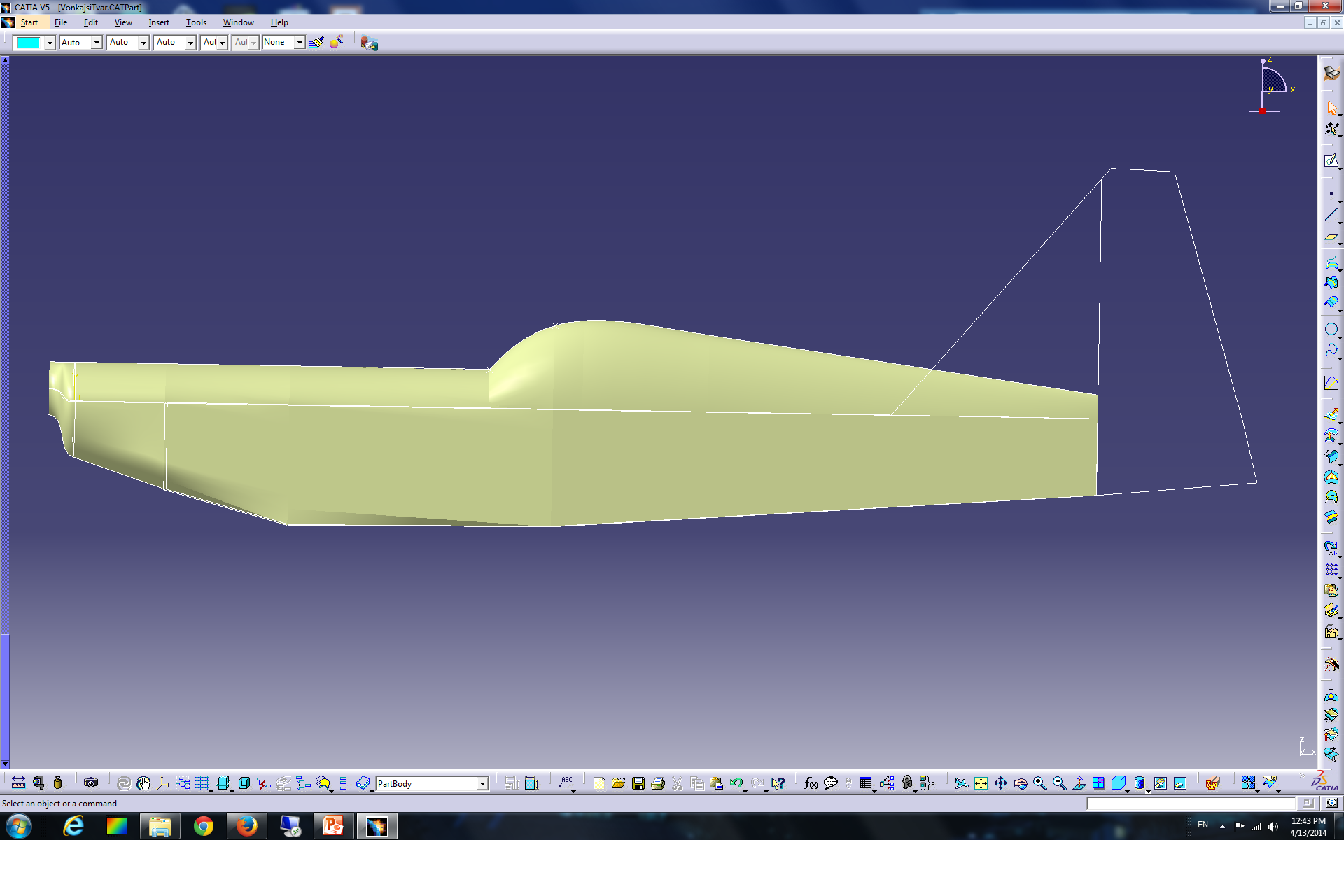Click the cyan color swatch
Viewport: 1344px width, 896px height.
pyautogui.click(x=29, y=43)
